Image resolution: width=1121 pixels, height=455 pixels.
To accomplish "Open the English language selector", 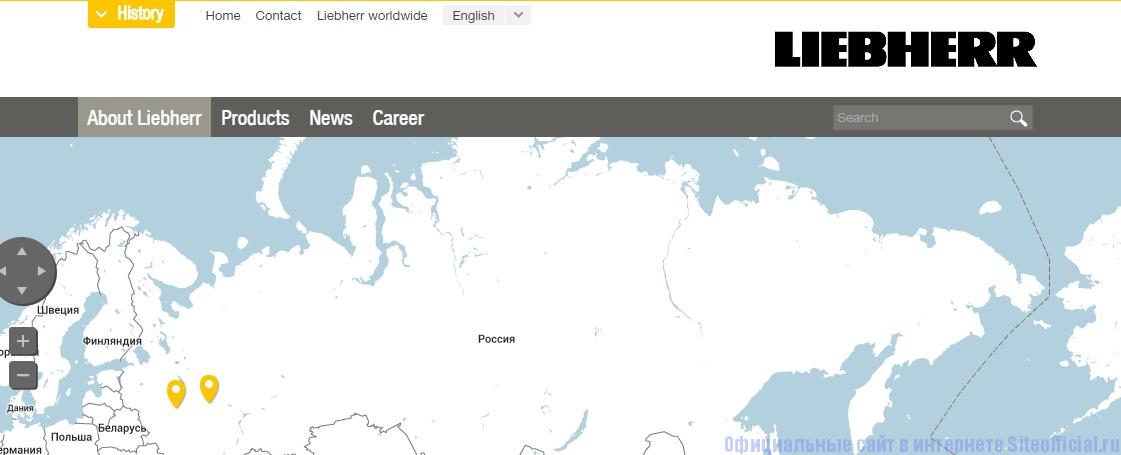I will [474, 16].
